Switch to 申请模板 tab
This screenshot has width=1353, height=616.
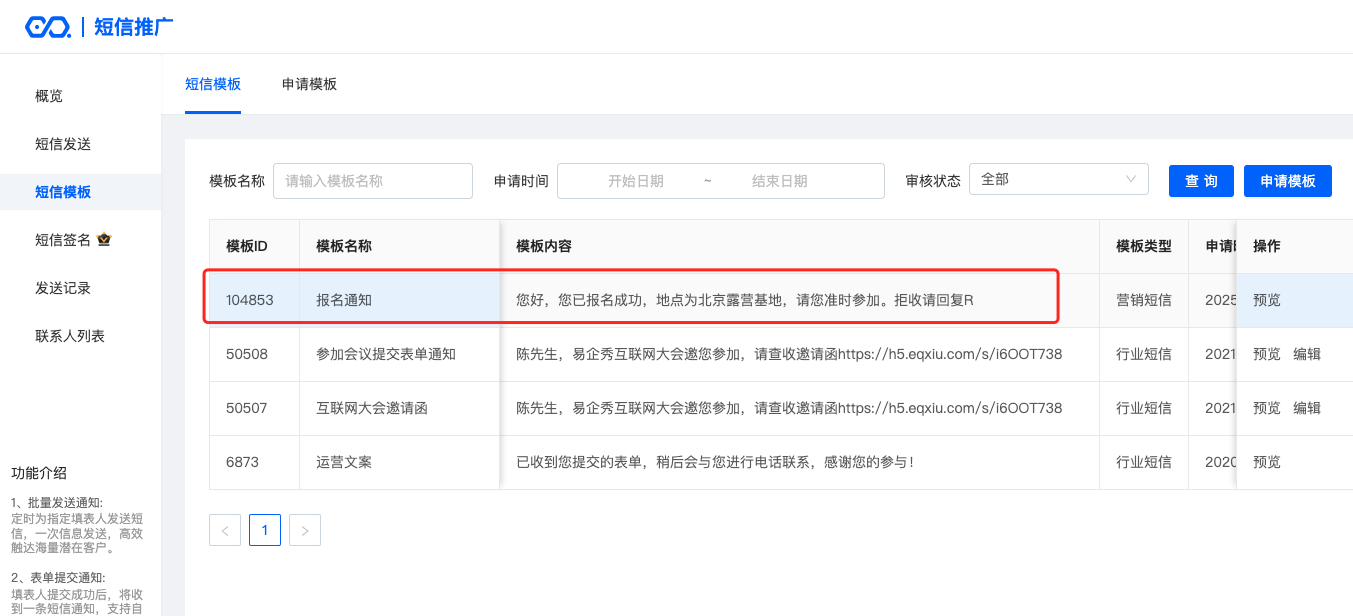[x=309, y=84]
